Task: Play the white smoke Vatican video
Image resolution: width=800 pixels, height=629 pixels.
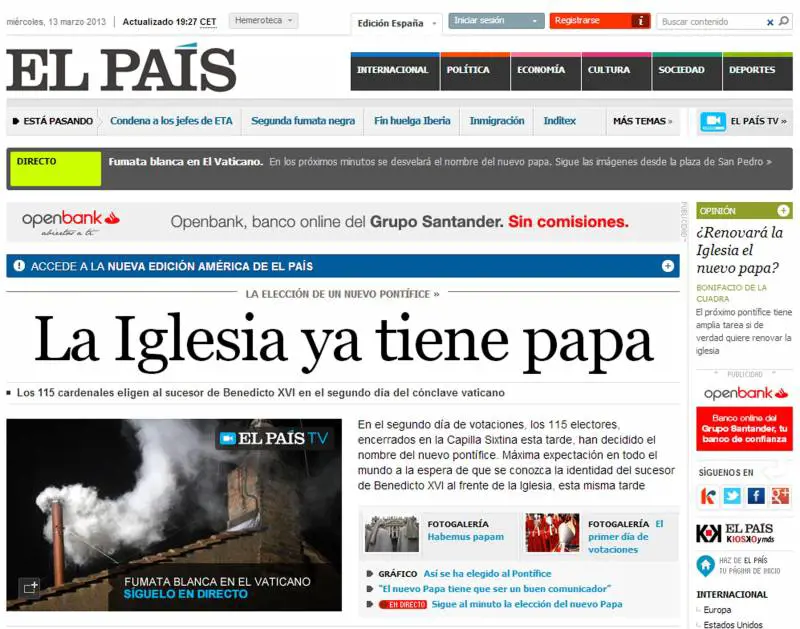Action: (x=174, y=515)
